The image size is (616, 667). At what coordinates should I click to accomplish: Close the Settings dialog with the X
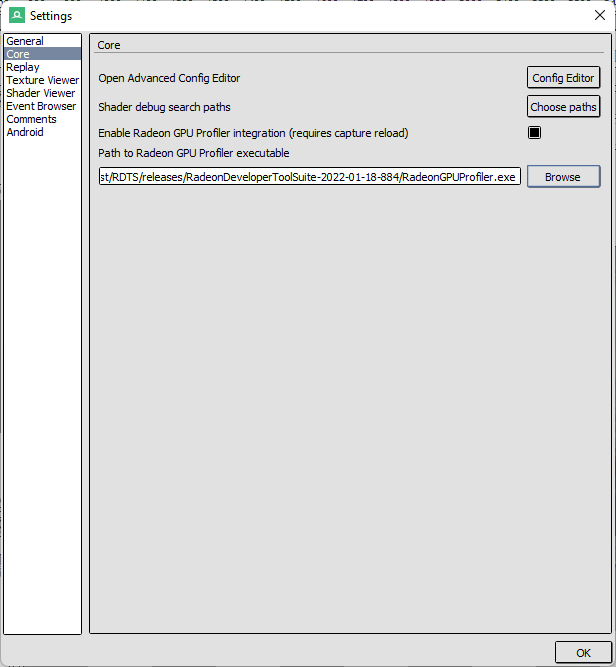point(599,15)
